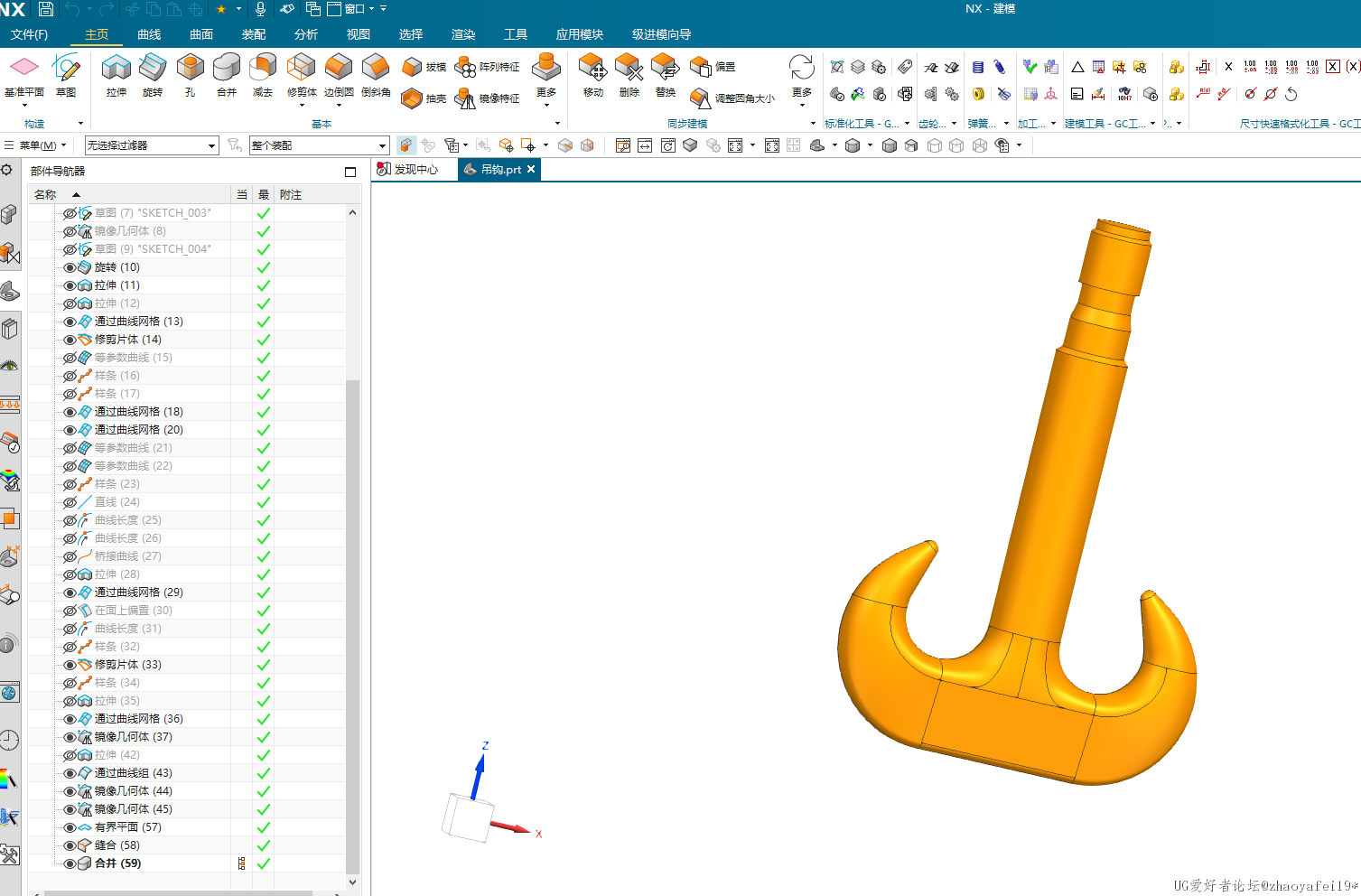Image resolution: width=1361 pixels, height=896 pixels.
Task: Maximize the 部件导航器 panel
Action: pyautogui.click(x=350, y=172)
